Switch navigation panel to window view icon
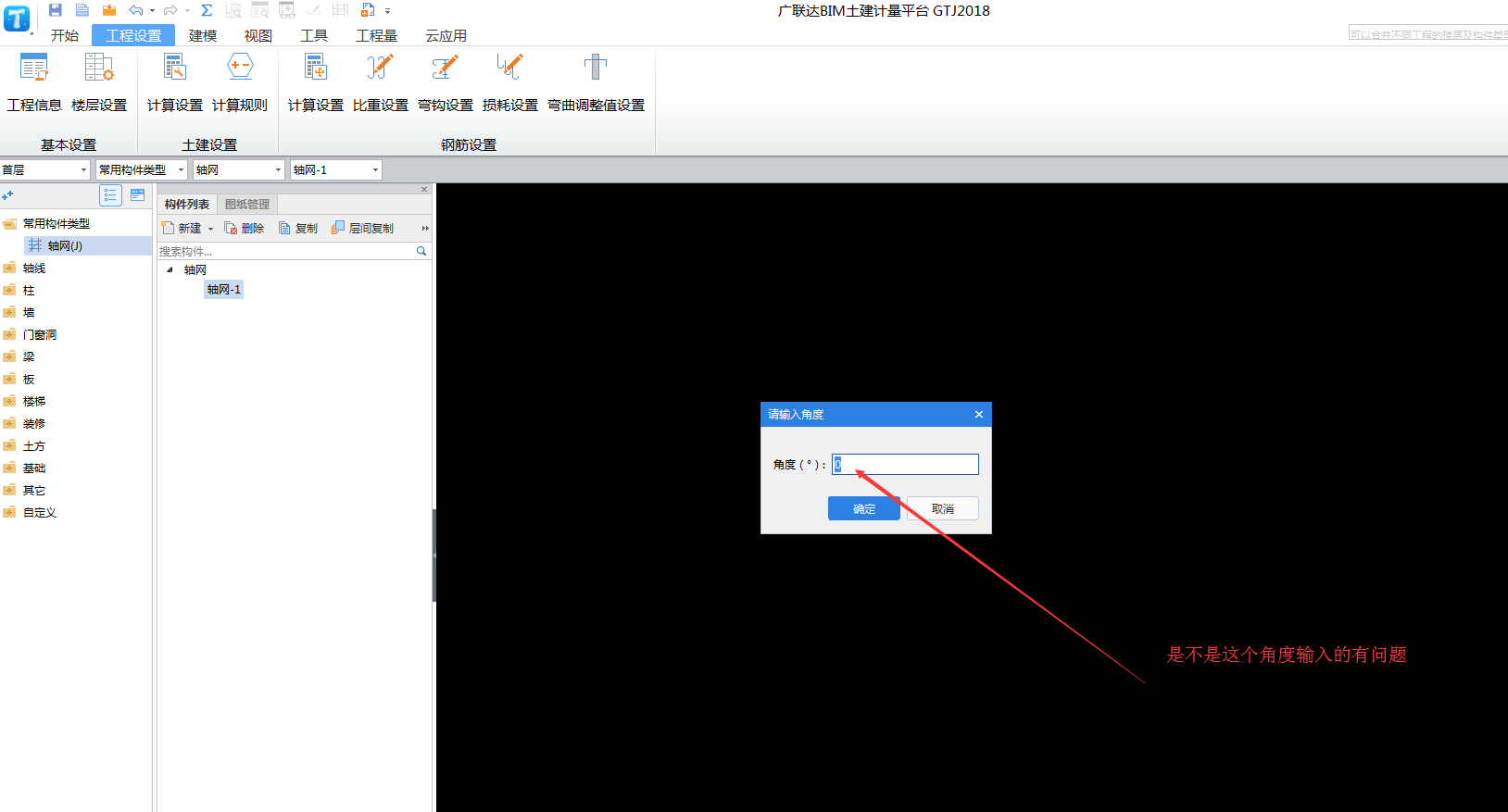The image size is (1508, 812). pos(137,195)
